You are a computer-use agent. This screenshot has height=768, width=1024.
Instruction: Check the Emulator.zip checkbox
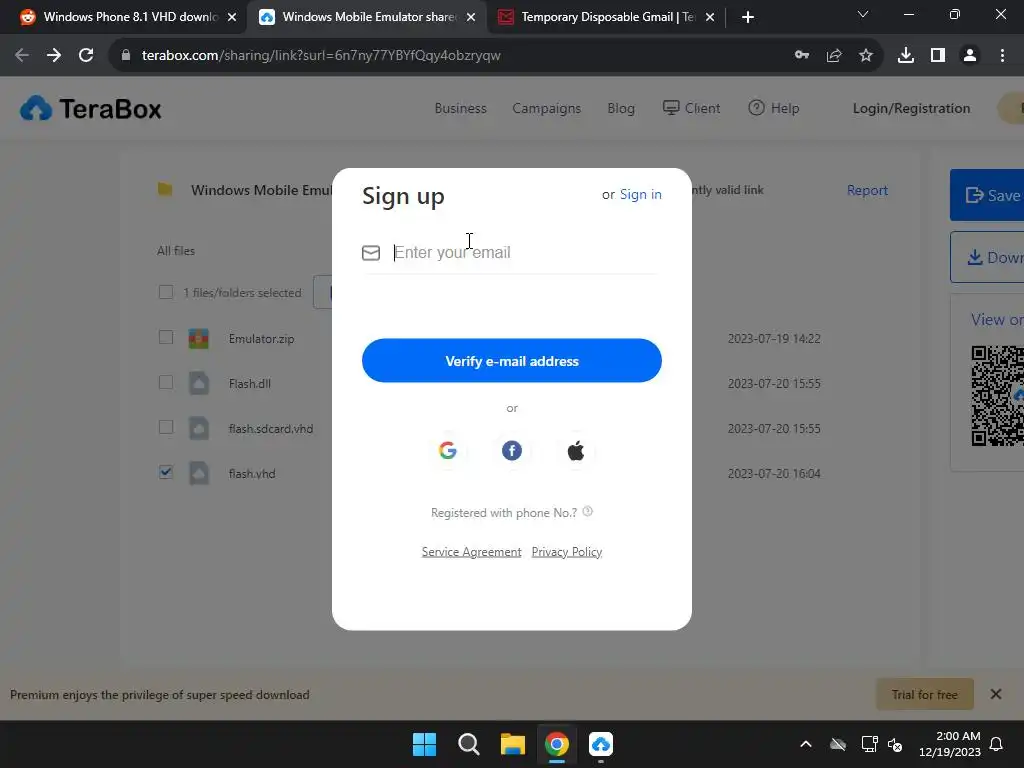(166, 338)
